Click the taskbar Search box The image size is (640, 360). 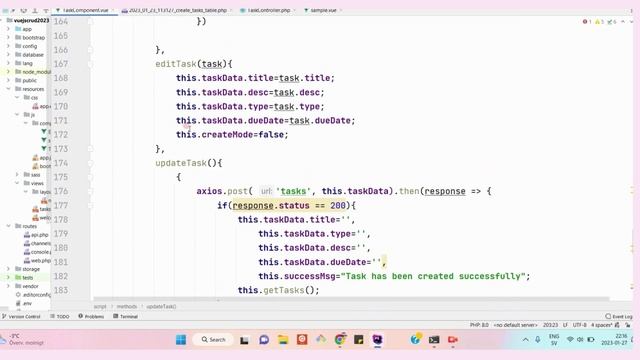pos(213,340)
